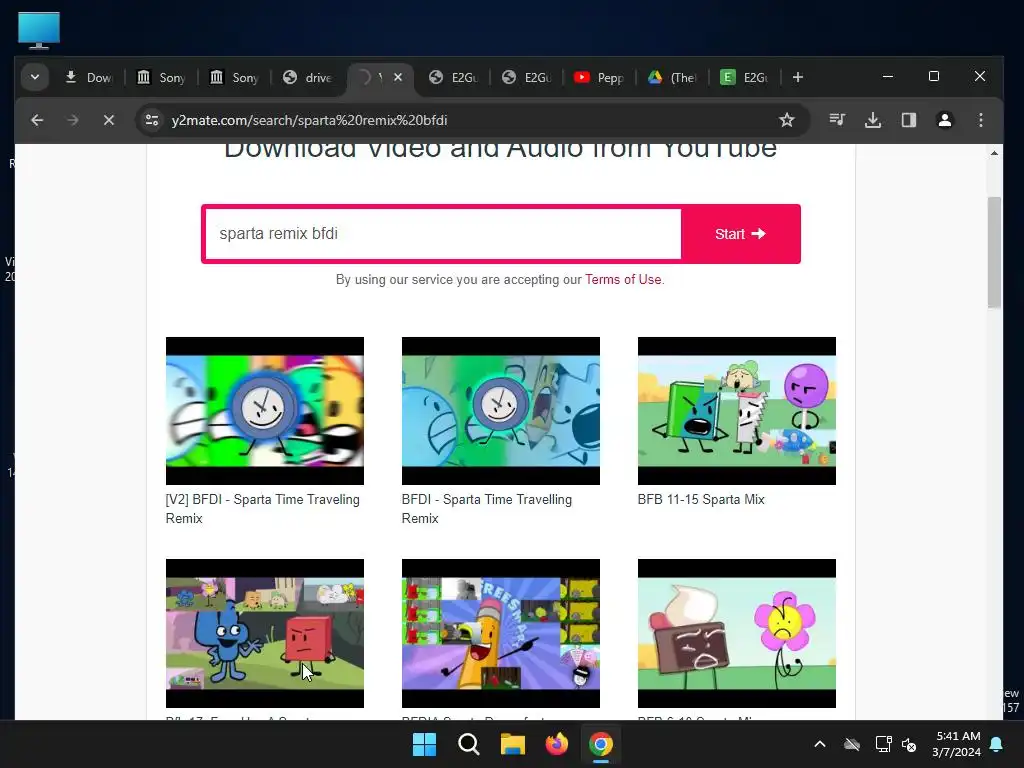Screen dimensions: 1024x768
Task: Click the Start button
Action: coord(740,234)
